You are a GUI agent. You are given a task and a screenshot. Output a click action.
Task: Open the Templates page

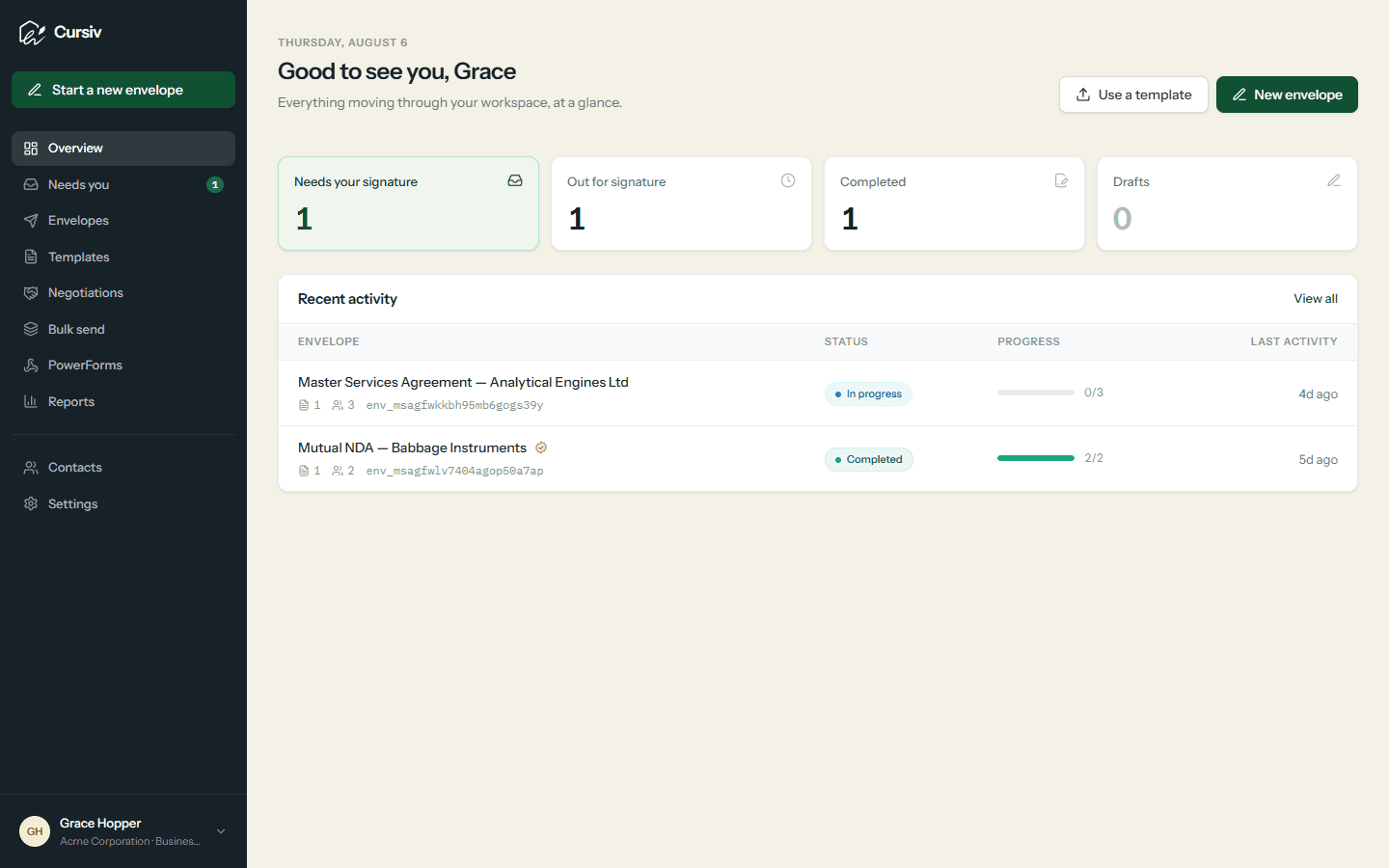(x=123, y=257)
